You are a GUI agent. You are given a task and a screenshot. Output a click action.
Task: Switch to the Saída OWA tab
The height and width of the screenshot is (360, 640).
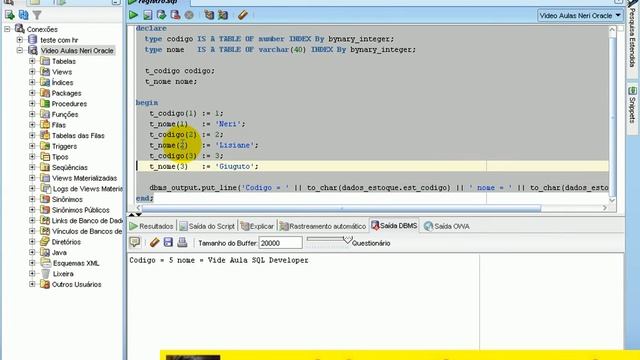tap(447, 226)
